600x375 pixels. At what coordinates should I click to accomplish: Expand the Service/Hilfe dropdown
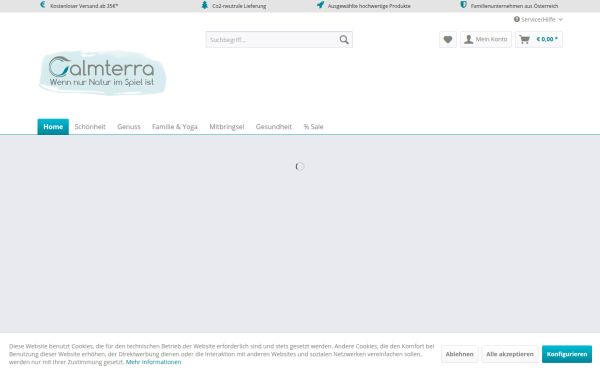coord(538,19)
